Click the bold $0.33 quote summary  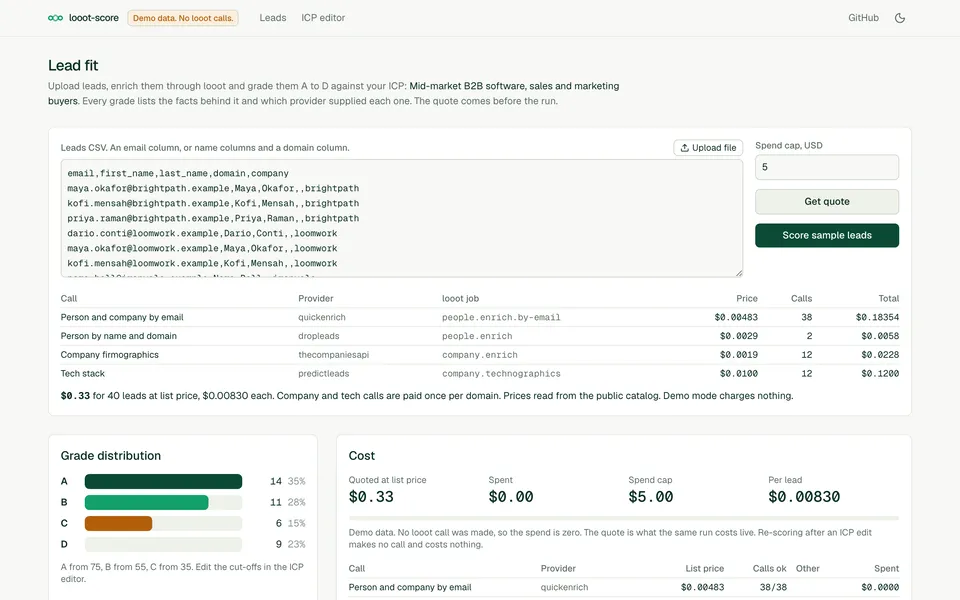tap(75, 396)
